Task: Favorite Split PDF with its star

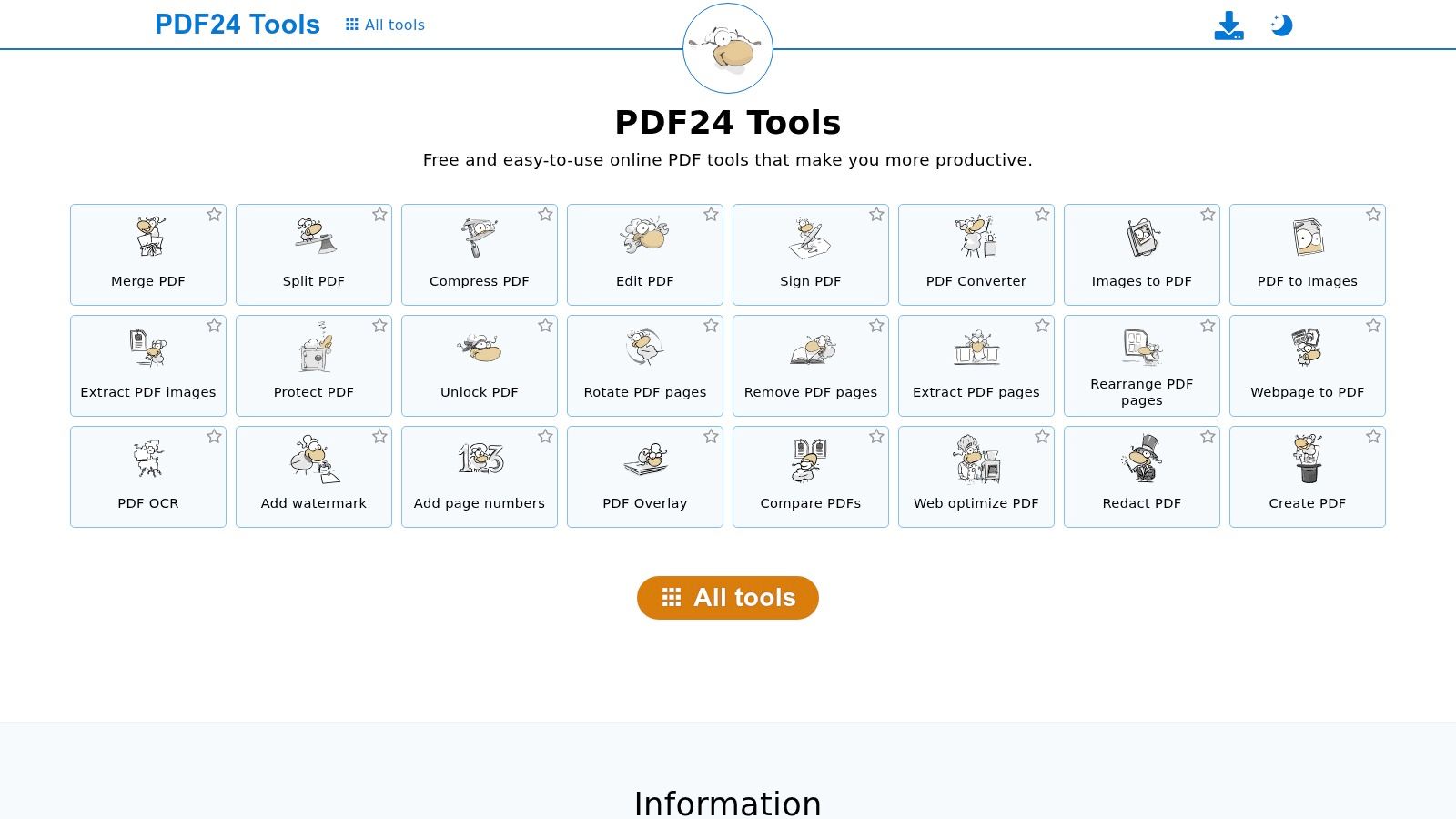Action: (379, 215)
